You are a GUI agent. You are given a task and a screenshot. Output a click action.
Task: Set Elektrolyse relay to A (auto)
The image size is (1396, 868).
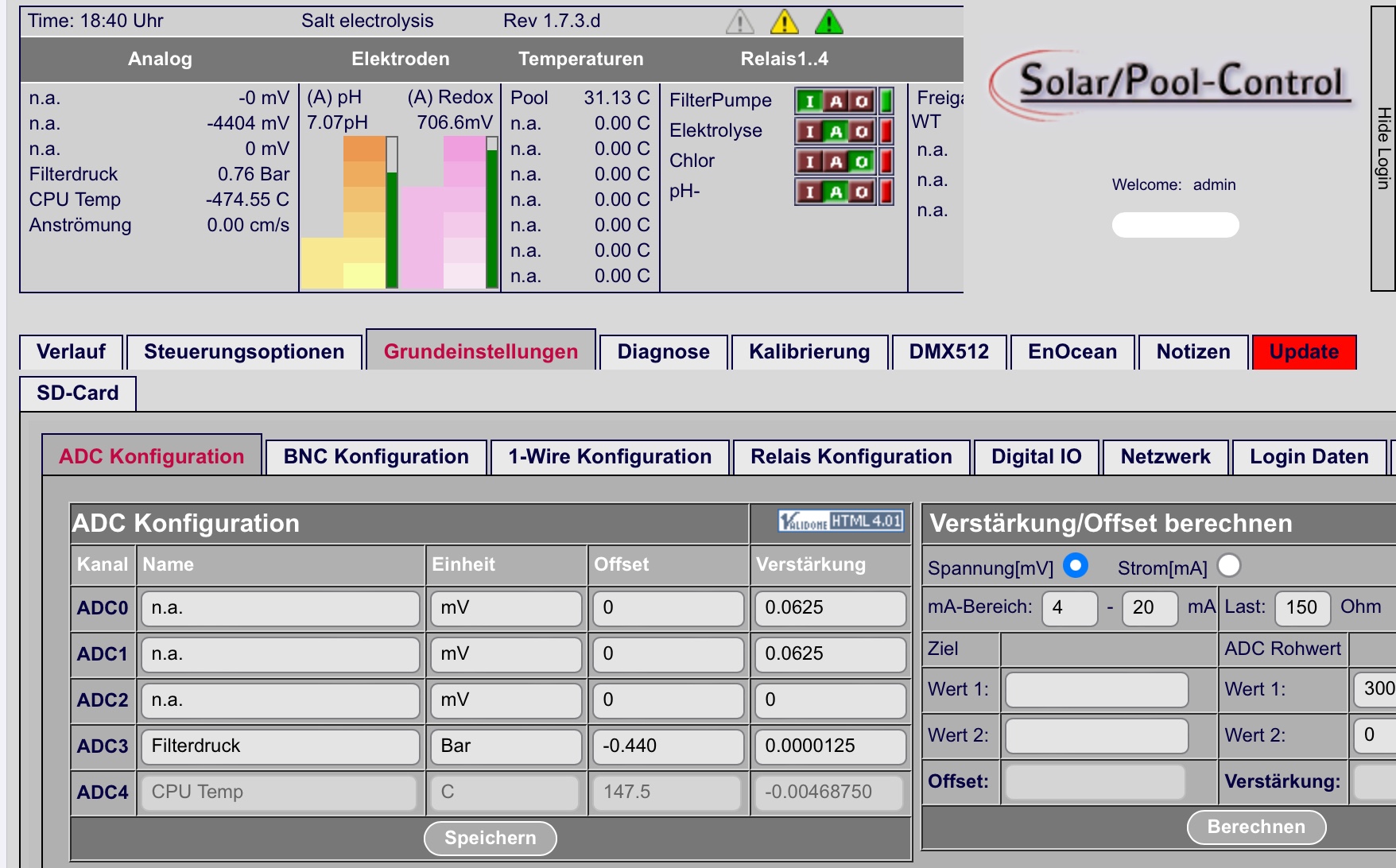[836, 131]
